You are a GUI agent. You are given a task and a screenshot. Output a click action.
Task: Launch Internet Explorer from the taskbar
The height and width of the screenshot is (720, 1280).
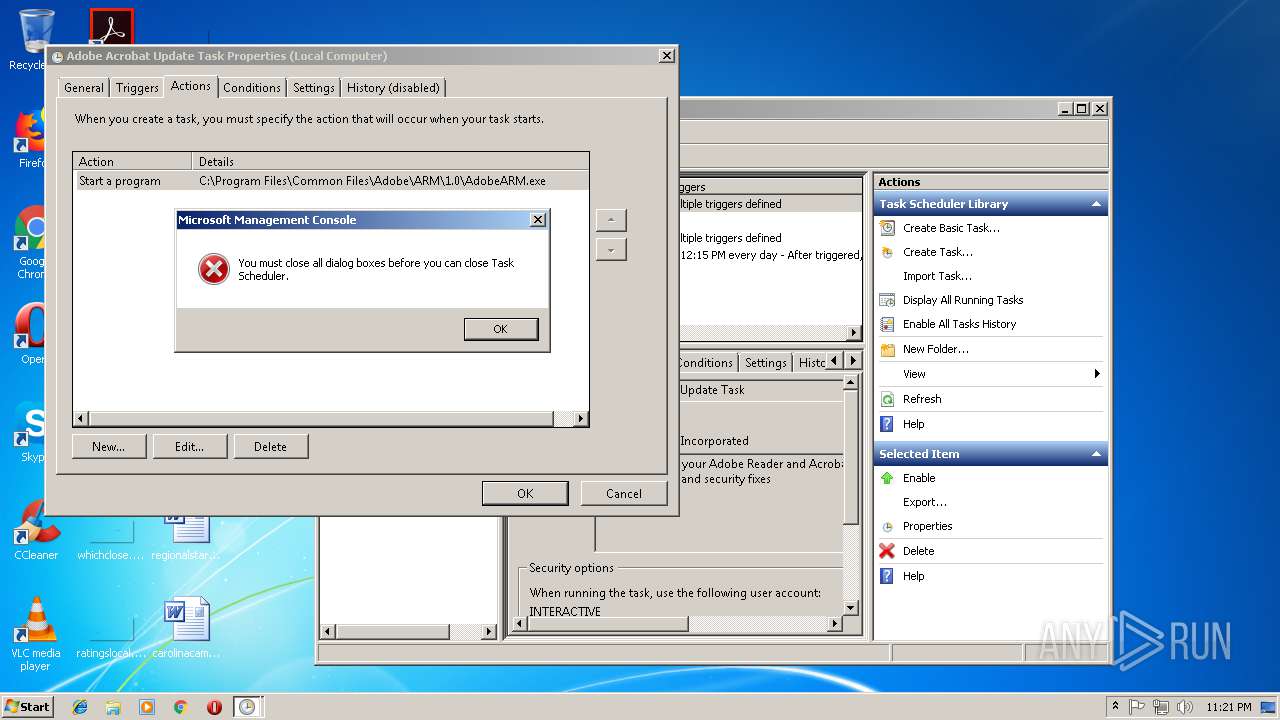pyautogui.click(x=80, y=707)
